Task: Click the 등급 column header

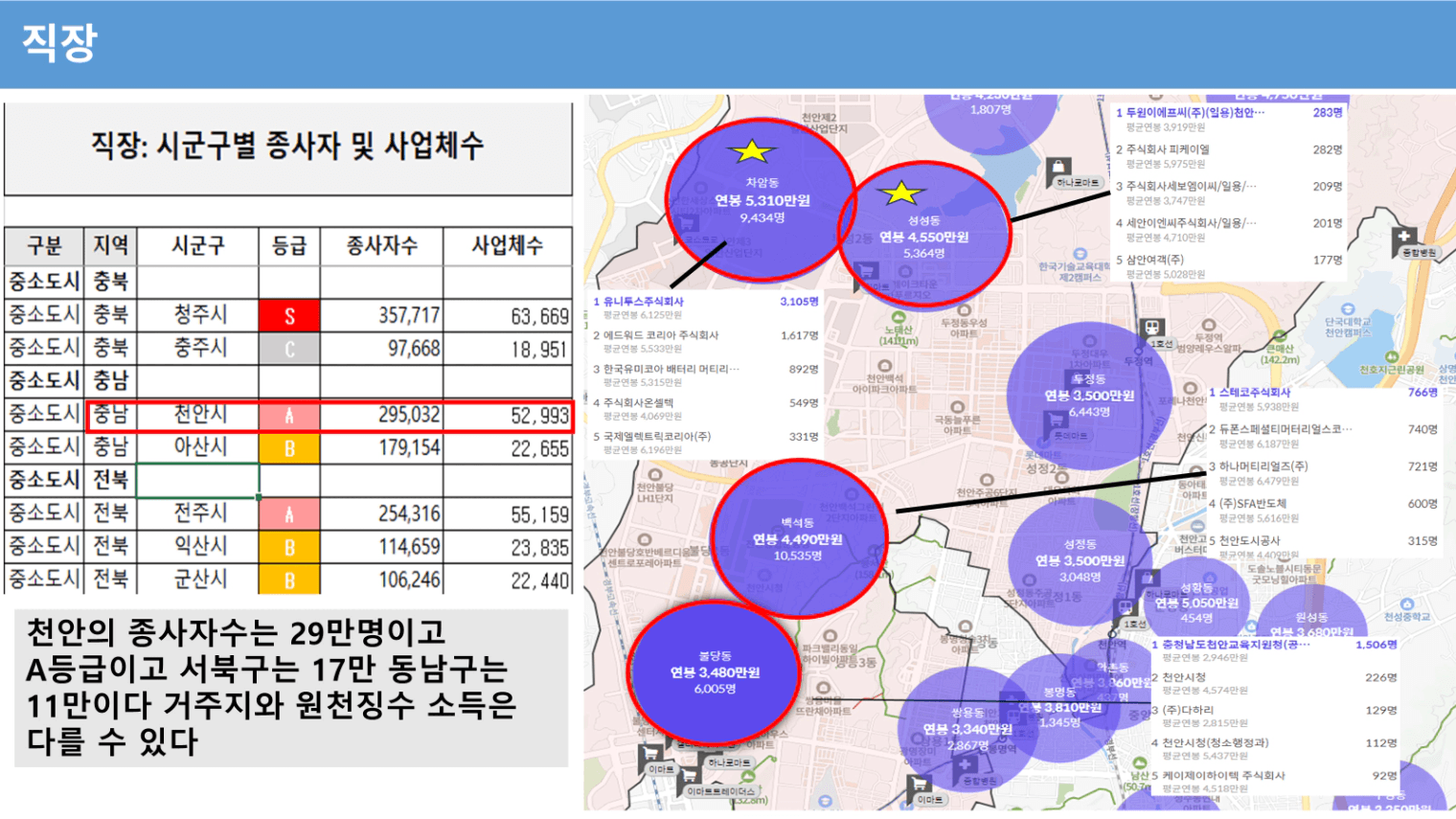Action: tap(289, 245)
